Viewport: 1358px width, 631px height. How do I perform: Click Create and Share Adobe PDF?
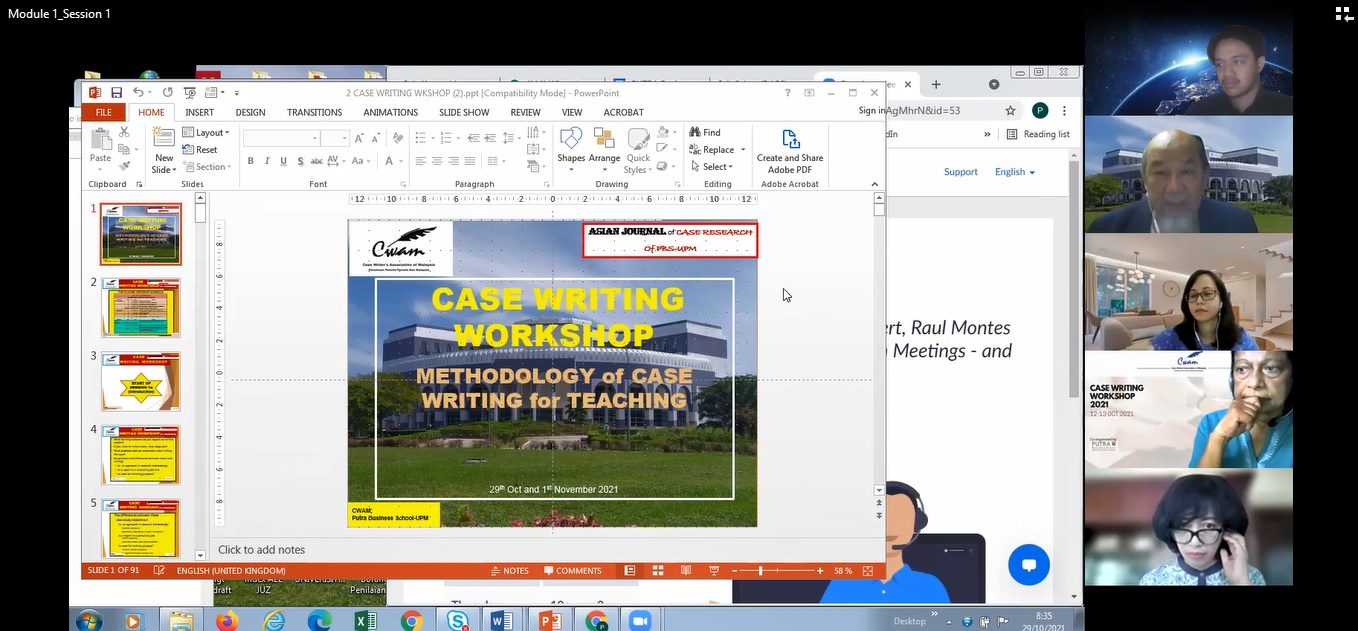(790, 151)
